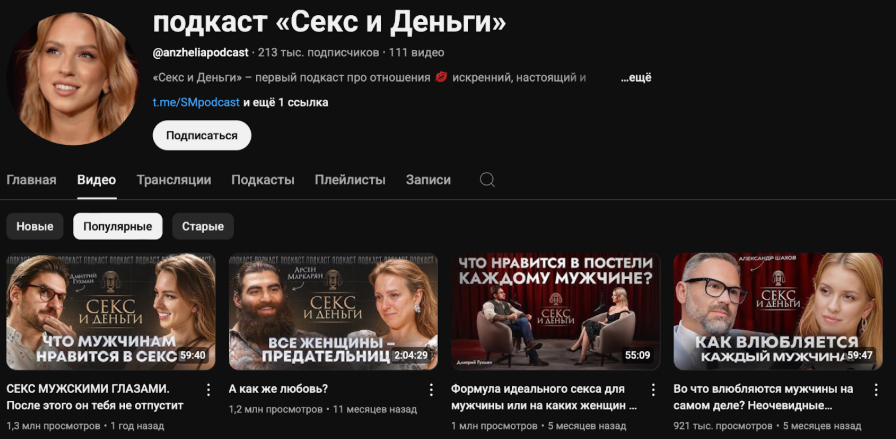Open the Как влюбляется каждый мужчина thumbnail
Viewport: 896px width, 439px height.
(x=778, y=312)
